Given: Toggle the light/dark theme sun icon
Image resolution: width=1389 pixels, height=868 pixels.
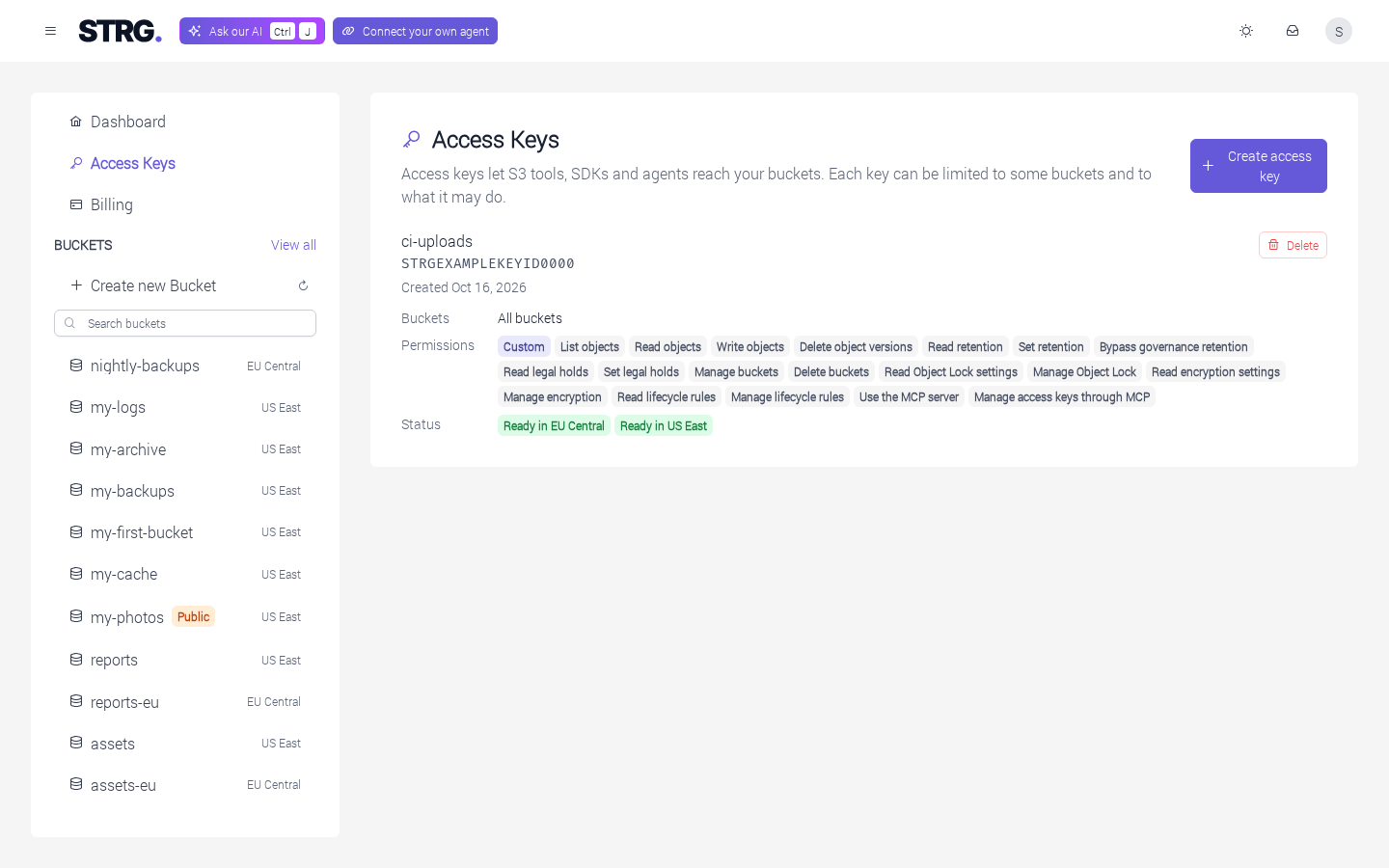Looking at the screenshot, I should pyautogui.click(x=1246, y=31).
